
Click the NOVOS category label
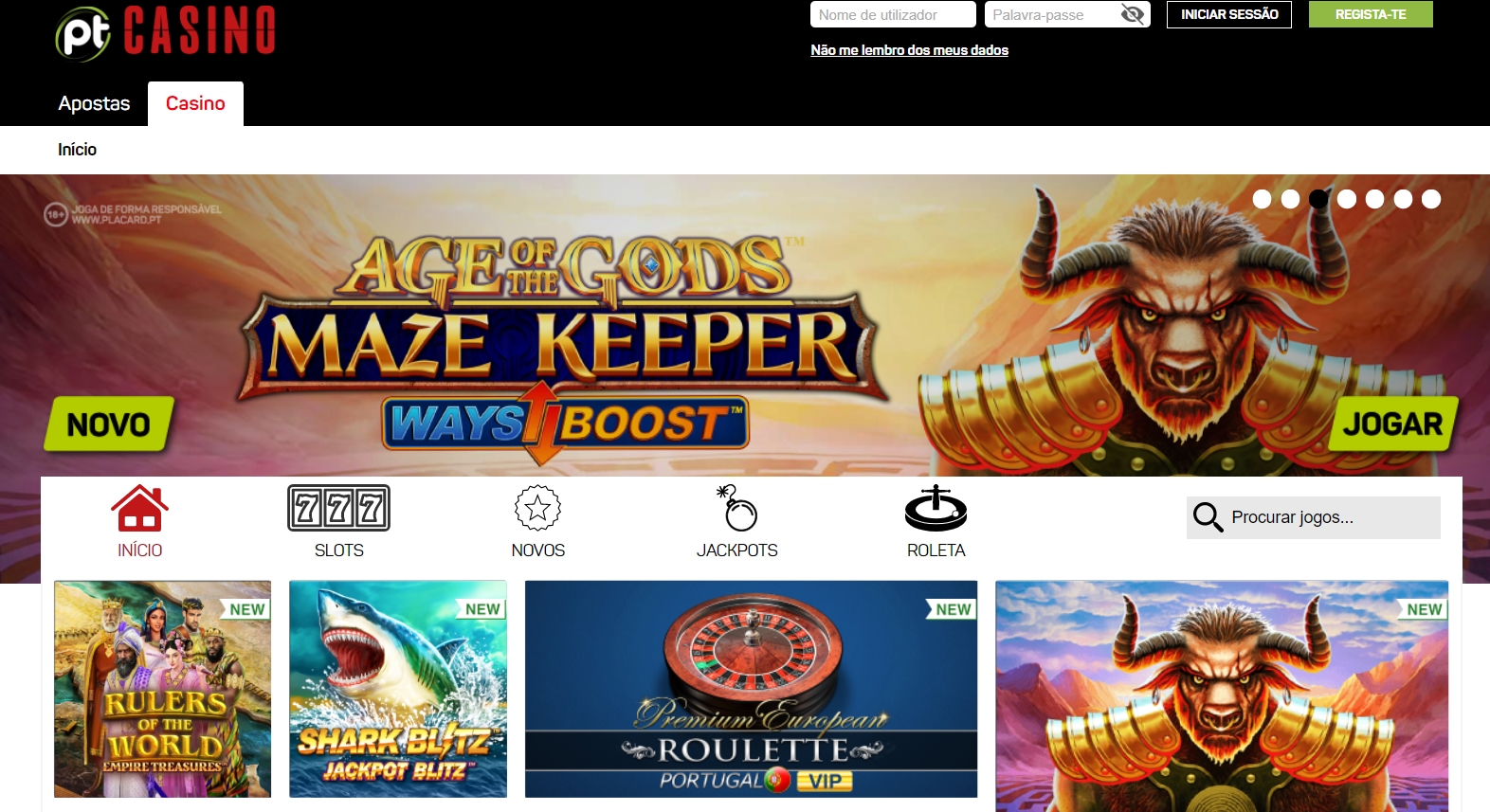click(537, 550)
